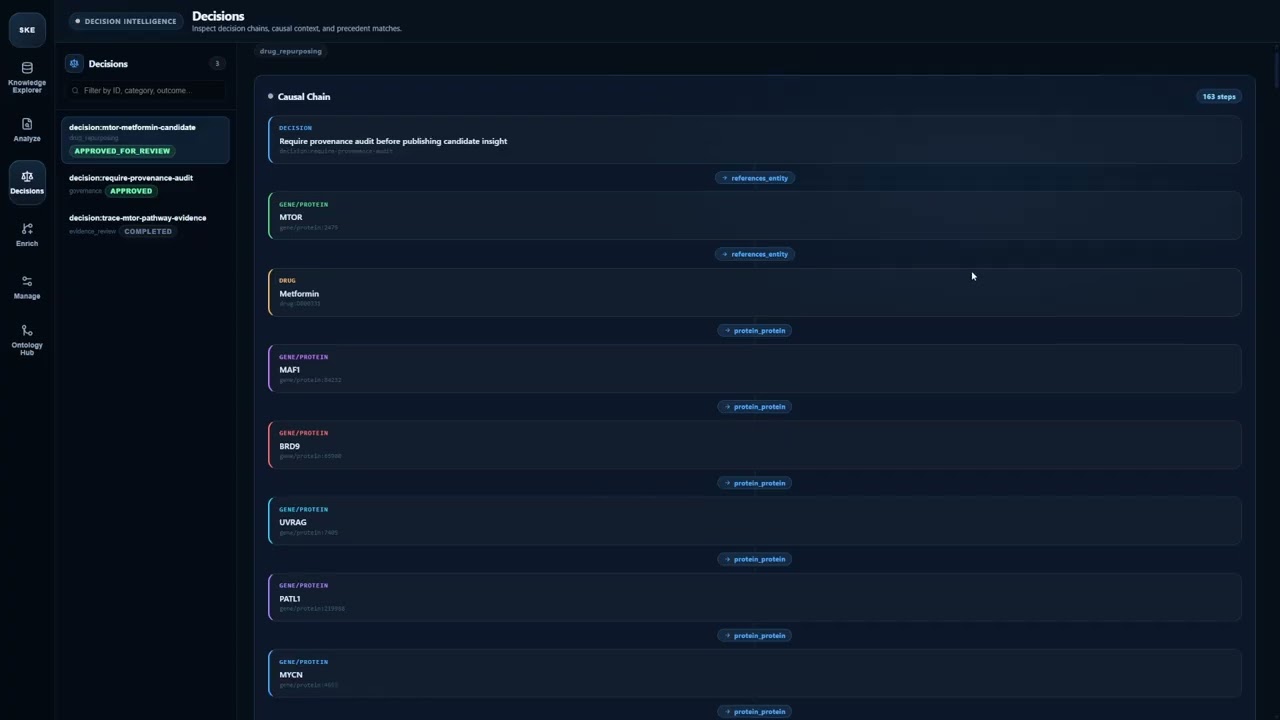Open the PATL1 gene/protein card

coord(755,597)
